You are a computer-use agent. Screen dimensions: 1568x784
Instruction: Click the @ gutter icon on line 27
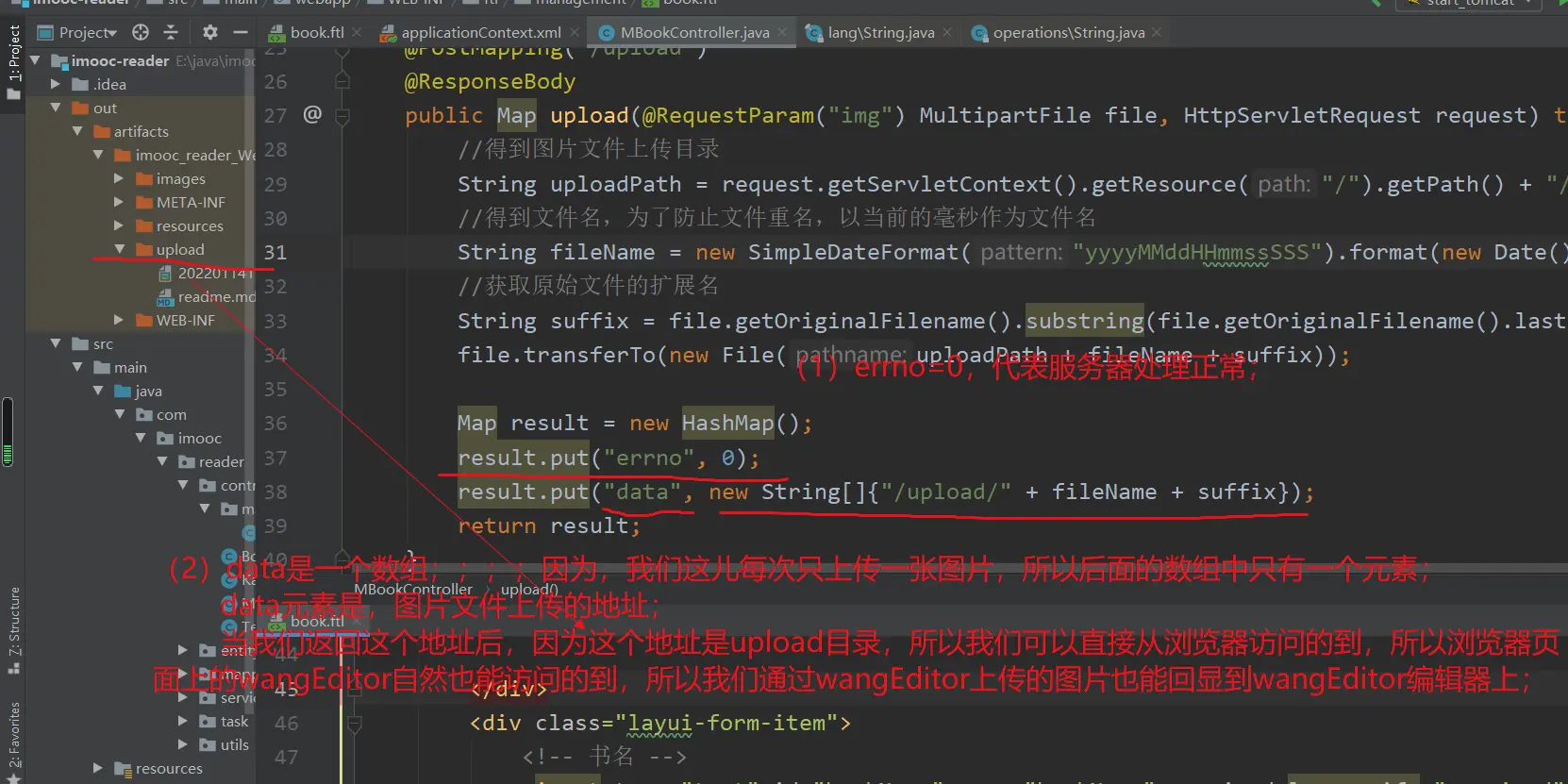coord(312,115)
